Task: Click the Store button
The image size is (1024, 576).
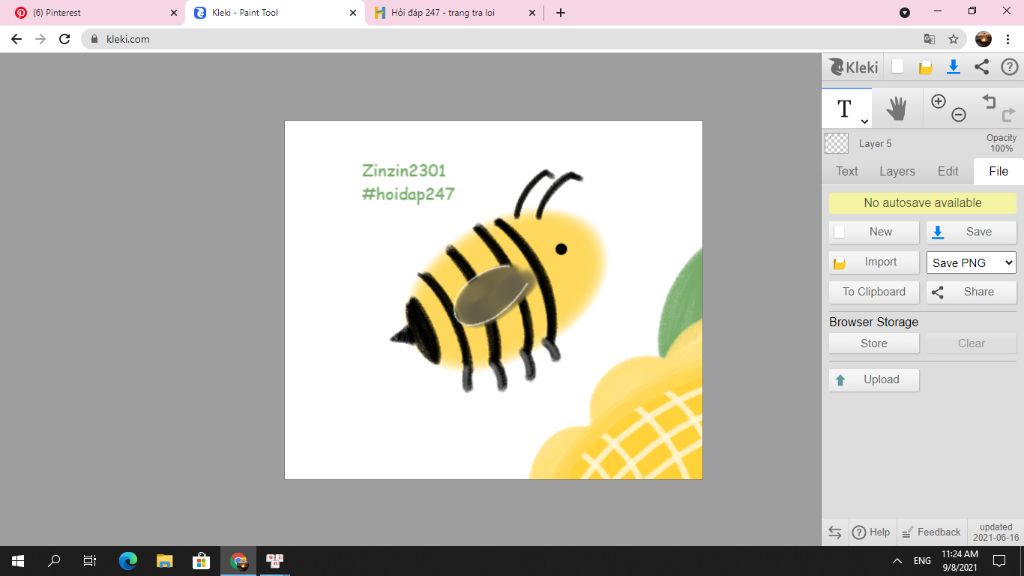Action: click(x=874, y=344)
